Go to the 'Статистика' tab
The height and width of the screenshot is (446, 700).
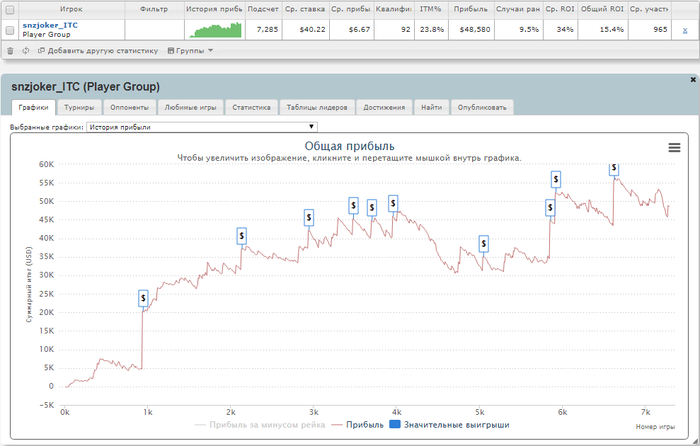point(251,107)
